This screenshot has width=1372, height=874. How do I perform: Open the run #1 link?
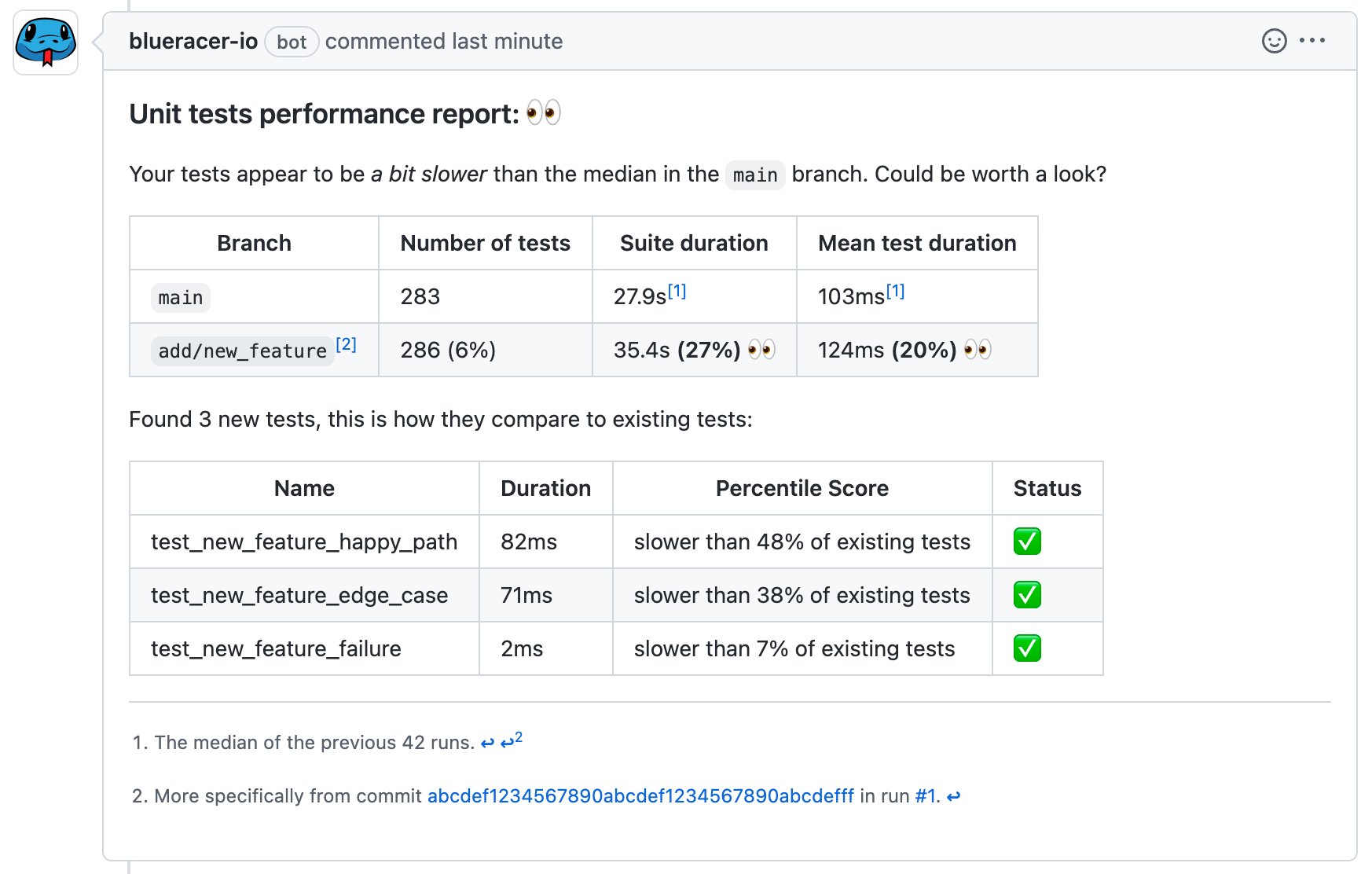coord(926,796)
